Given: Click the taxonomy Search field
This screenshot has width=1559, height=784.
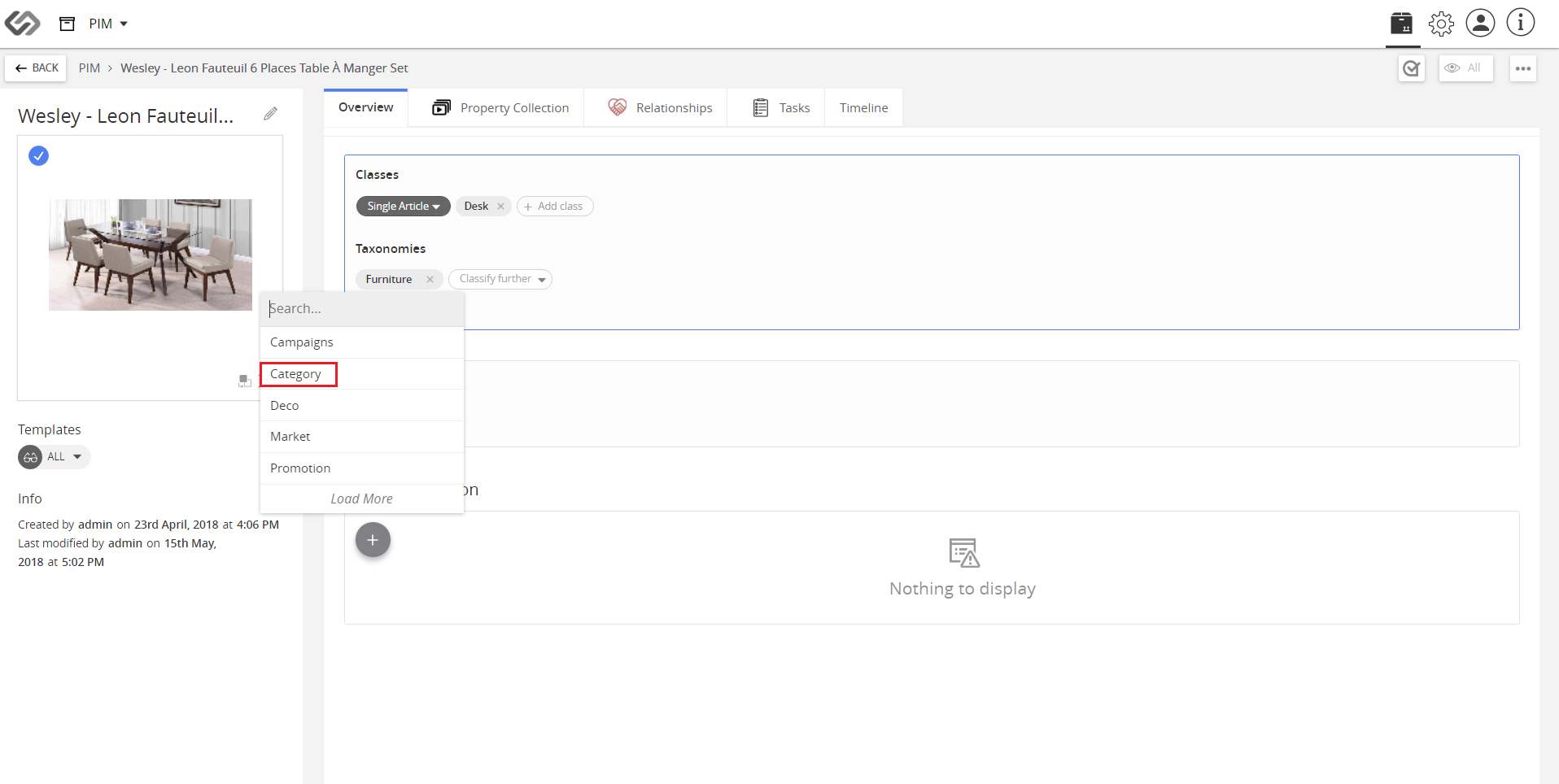Looking at the screenshot, I should click(362, 309).
